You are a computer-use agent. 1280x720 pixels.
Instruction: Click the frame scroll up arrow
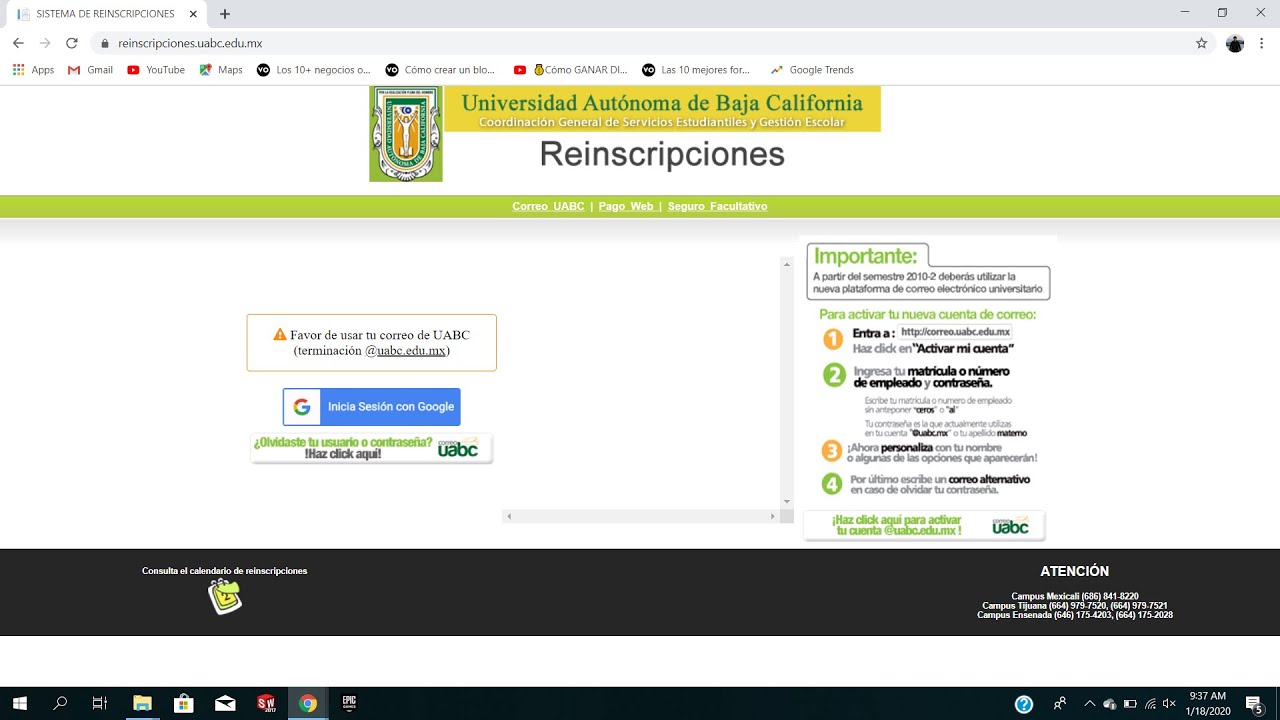point(787,264)
